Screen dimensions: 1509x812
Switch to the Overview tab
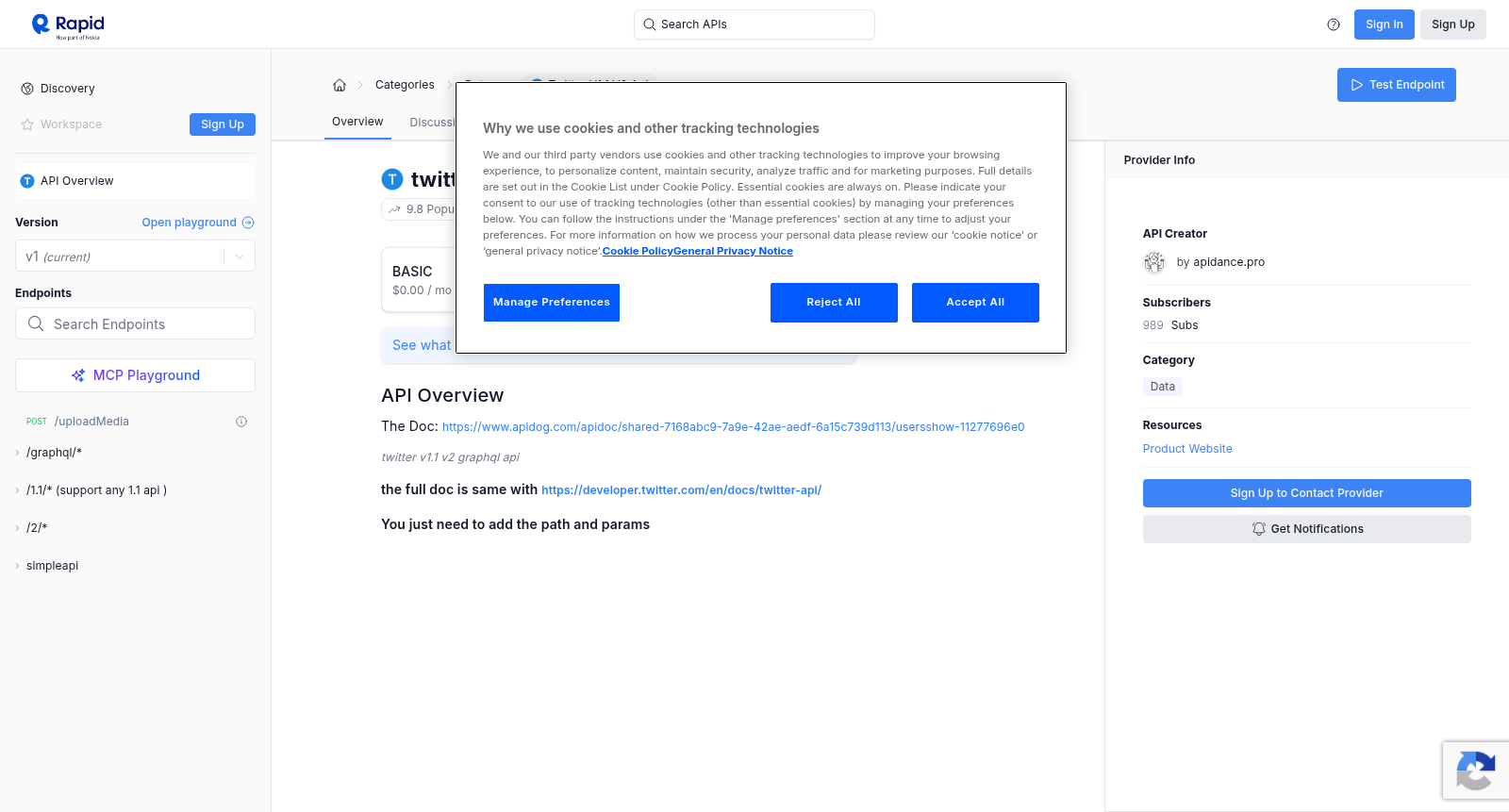[357, 122]
